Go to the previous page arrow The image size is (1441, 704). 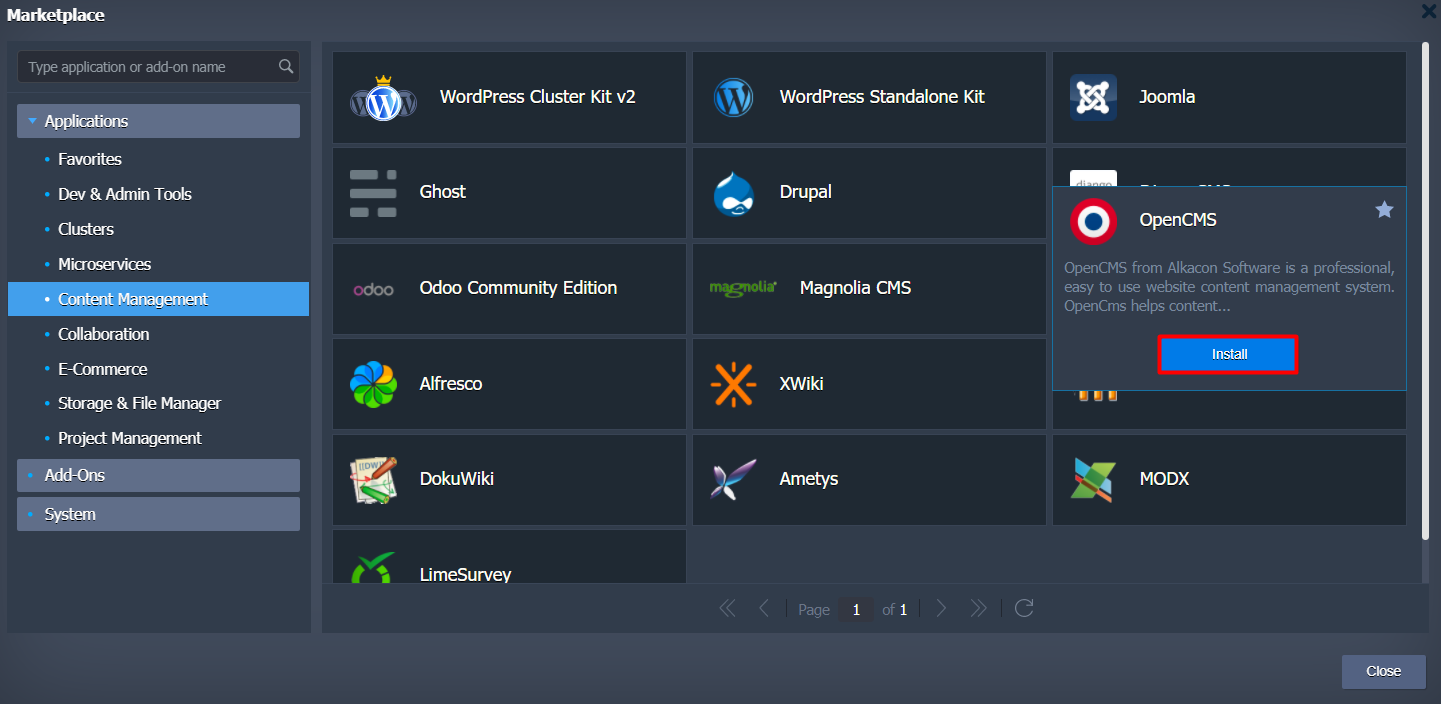click(x=764, y=608)
